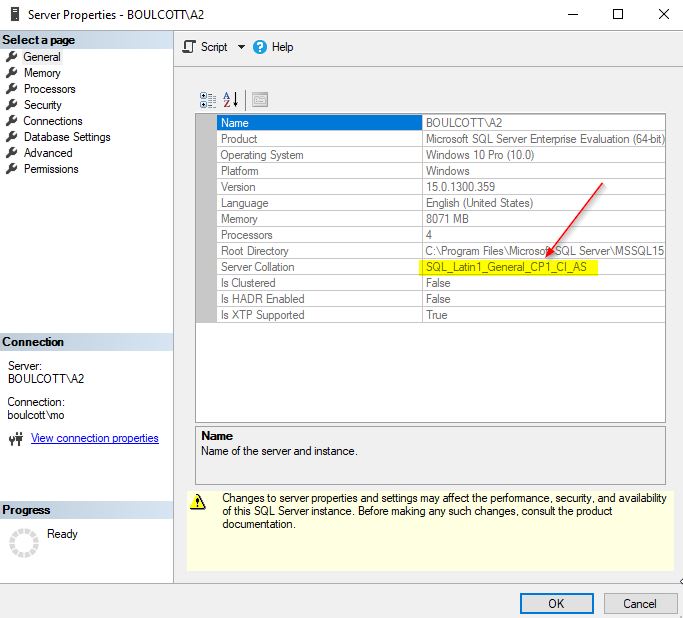Click the Microsoft SQL Server Enterprise value
This screenshot has width=683, height=618.
tap(545, 139)
